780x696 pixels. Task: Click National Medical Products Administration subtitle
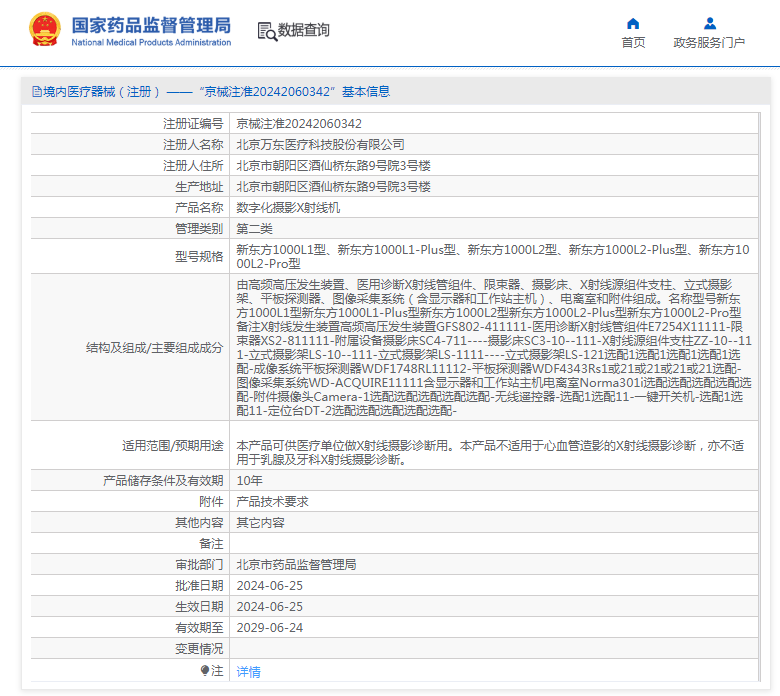click(151, 42)
